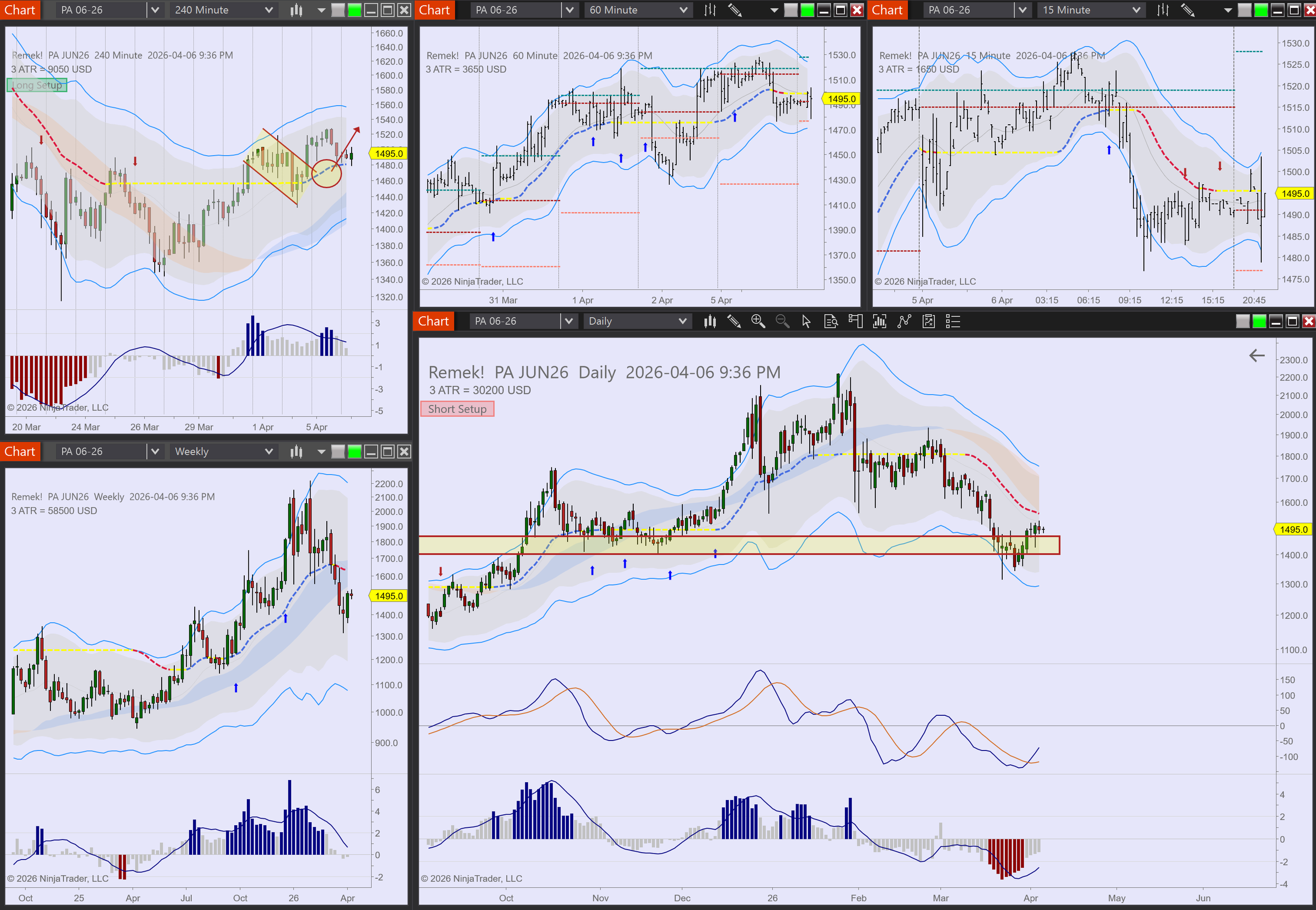Open bar style selector on Daily chart
Image resolution: width=1316 pixels, height=910 pixels.
pyautogui.click(x=710, y=322)
